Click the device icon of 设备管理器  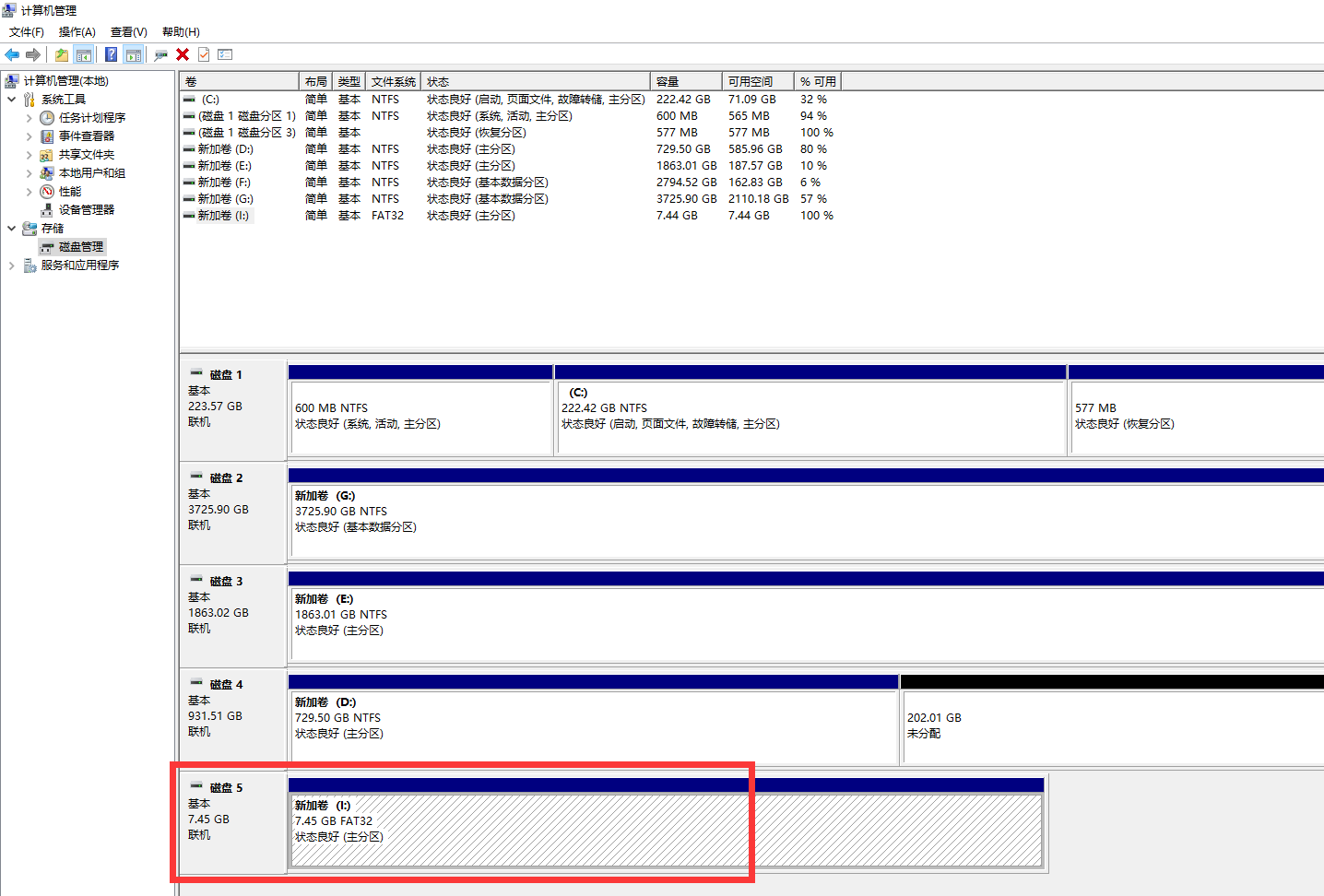pos(47,210)
